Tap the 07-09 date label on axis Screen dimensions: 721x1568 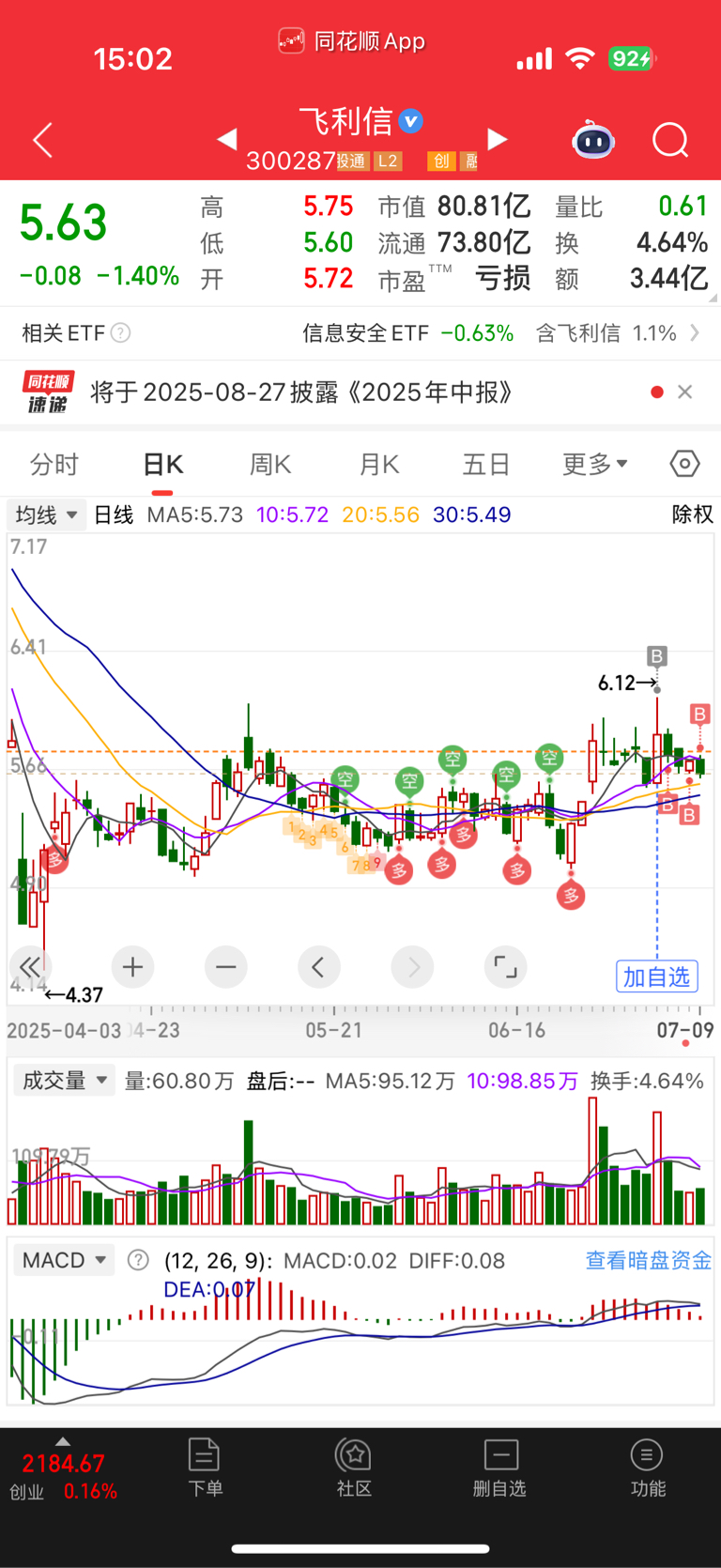click(x=684, y=1030)
